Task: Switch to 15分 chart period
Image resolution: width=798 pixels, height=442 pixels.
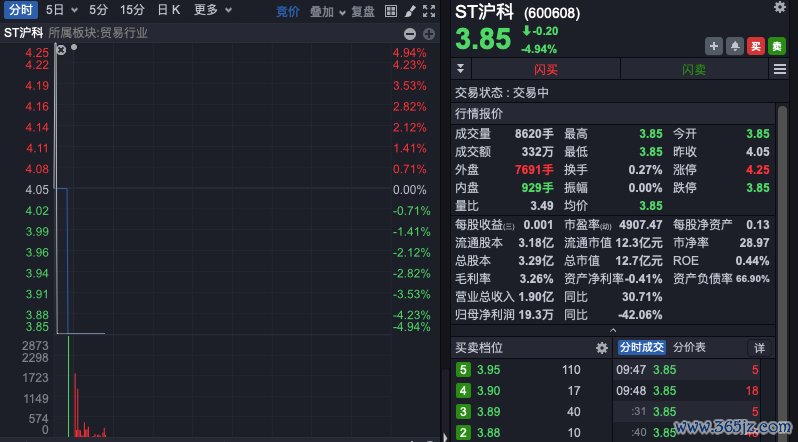Action: [132, 10]
